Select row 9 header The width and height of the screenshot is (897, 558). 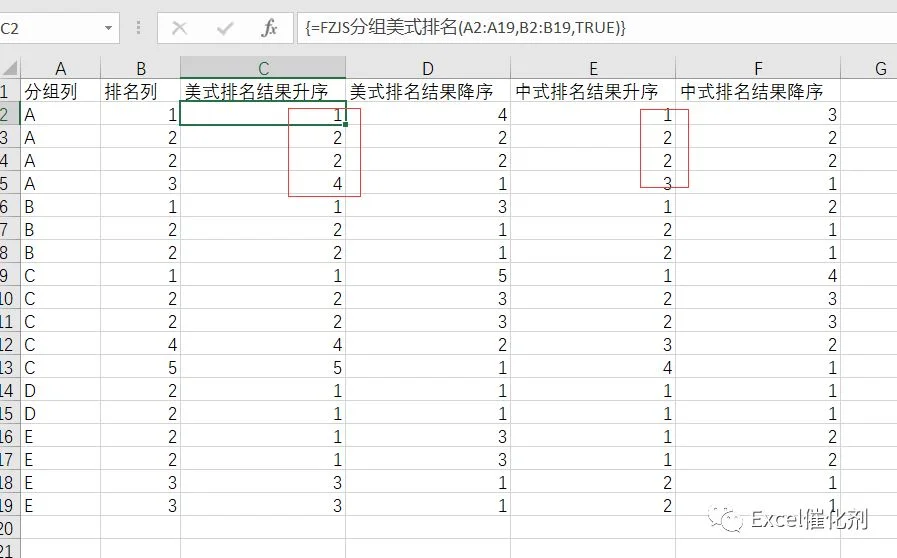(10, 275)
